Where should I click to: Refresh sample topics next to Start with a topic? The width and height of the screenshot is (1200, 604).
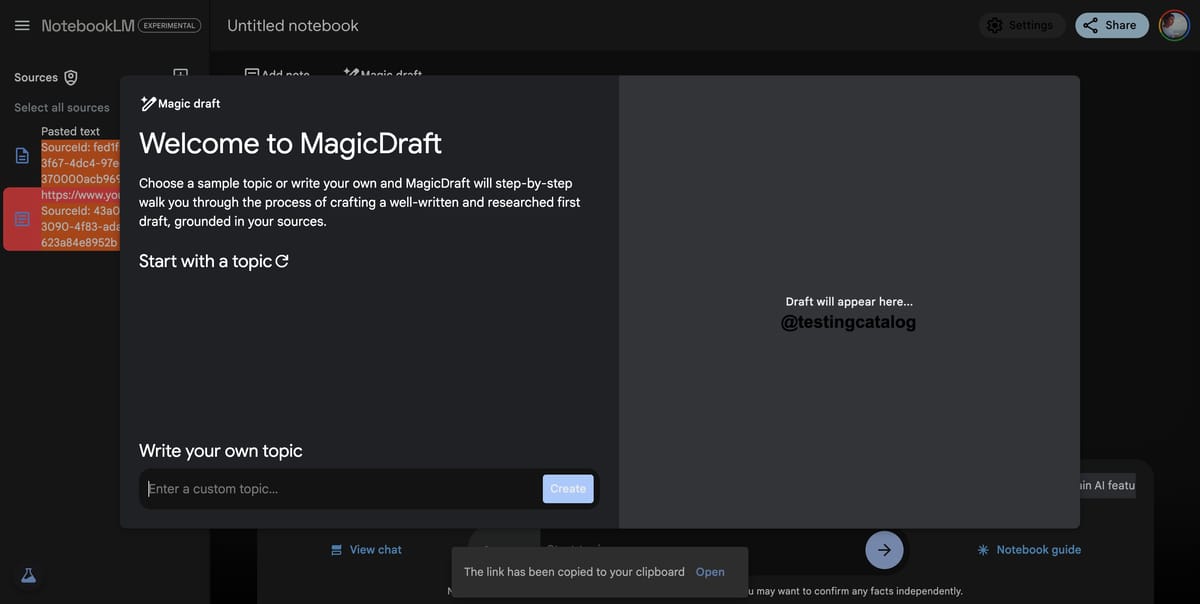tap(282, 261)
